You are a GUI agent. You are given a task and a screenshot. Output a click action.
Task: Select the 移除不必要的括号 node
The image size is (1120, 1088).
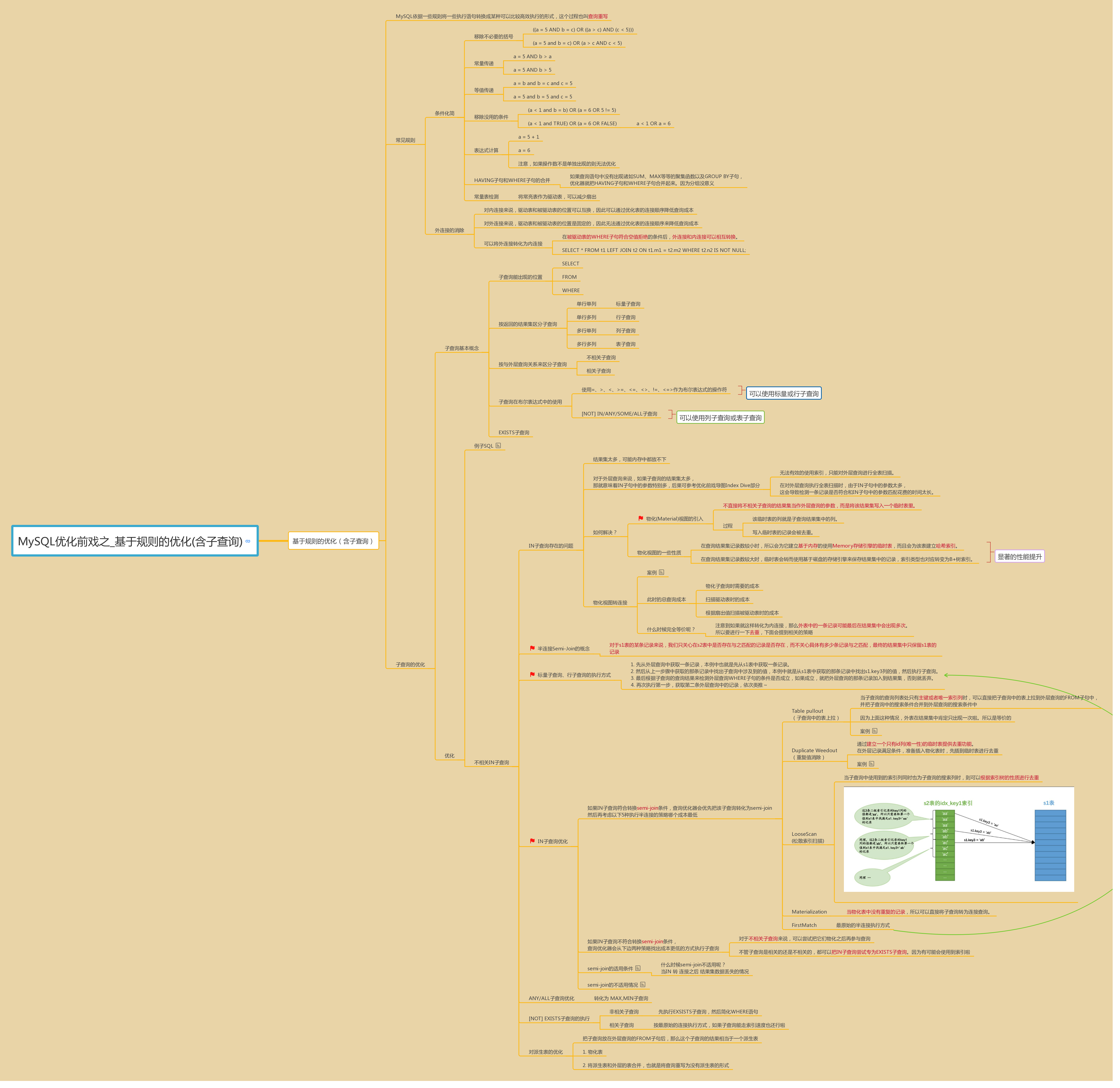[x=497, y=37]
